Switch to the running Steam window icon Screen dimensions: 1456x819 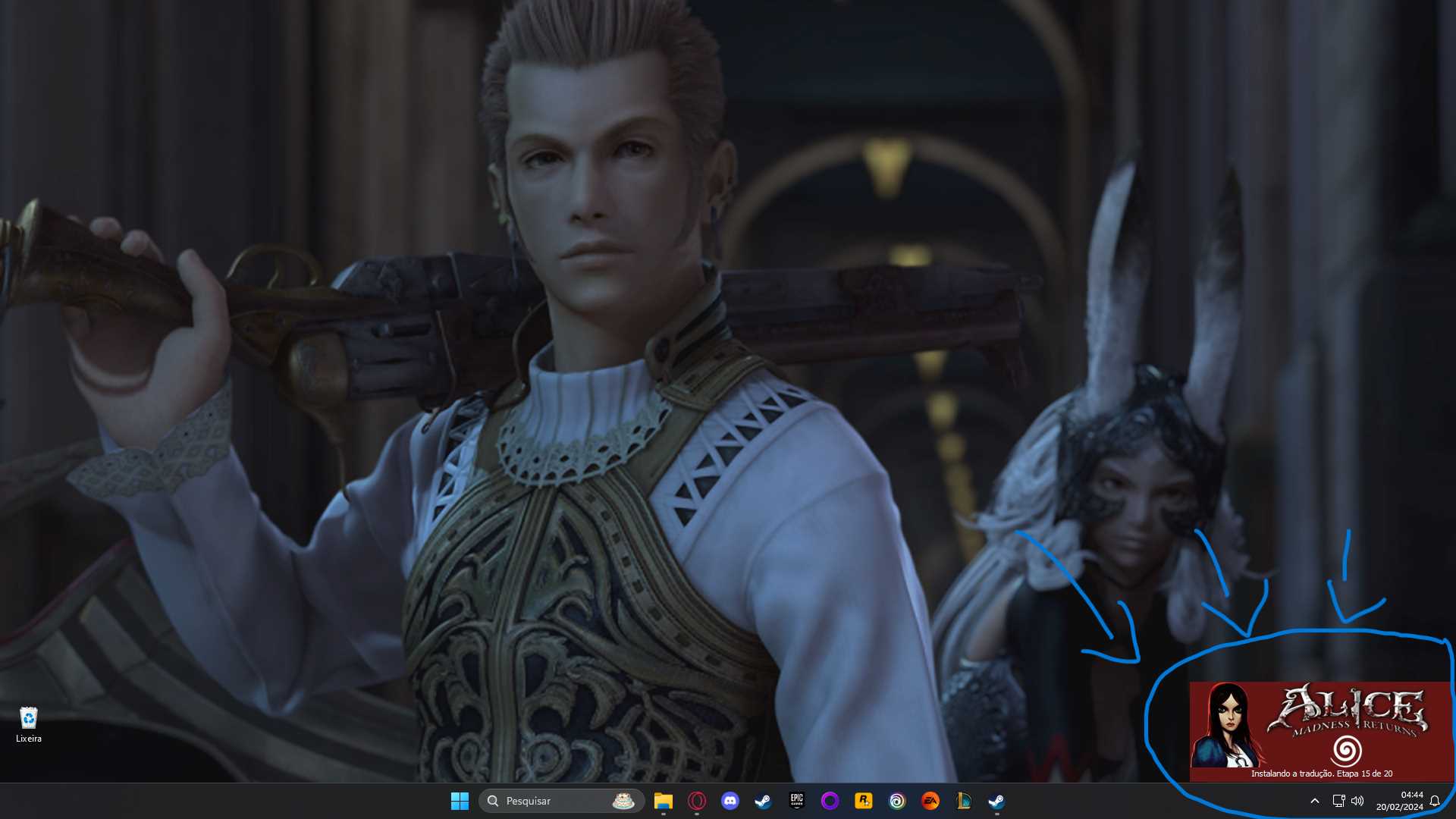(x=996, y=801)
